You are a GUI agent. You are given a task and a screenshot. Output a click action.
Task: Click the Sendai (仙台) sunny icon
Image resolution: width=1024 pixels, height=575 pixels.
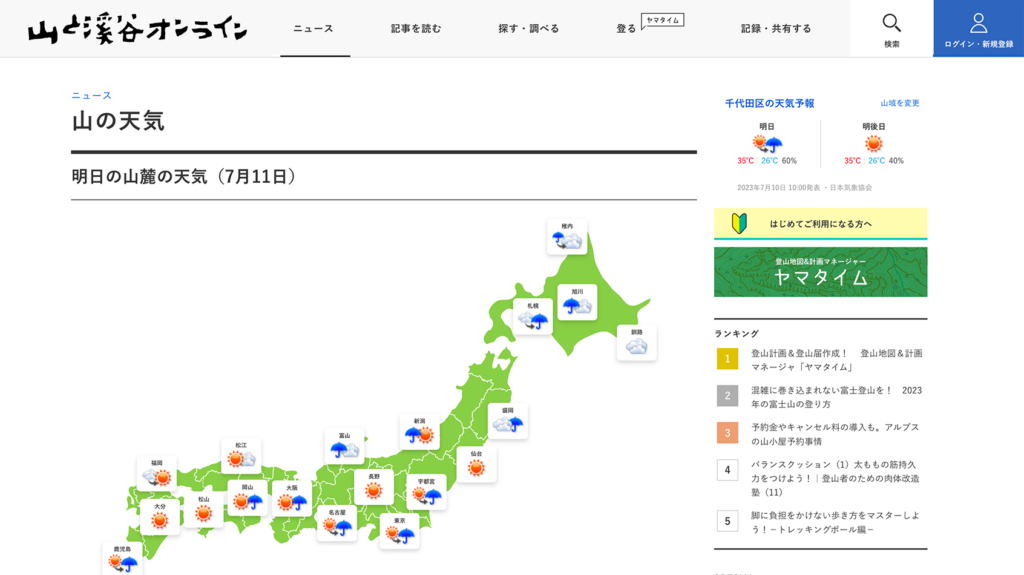point(476,465)
